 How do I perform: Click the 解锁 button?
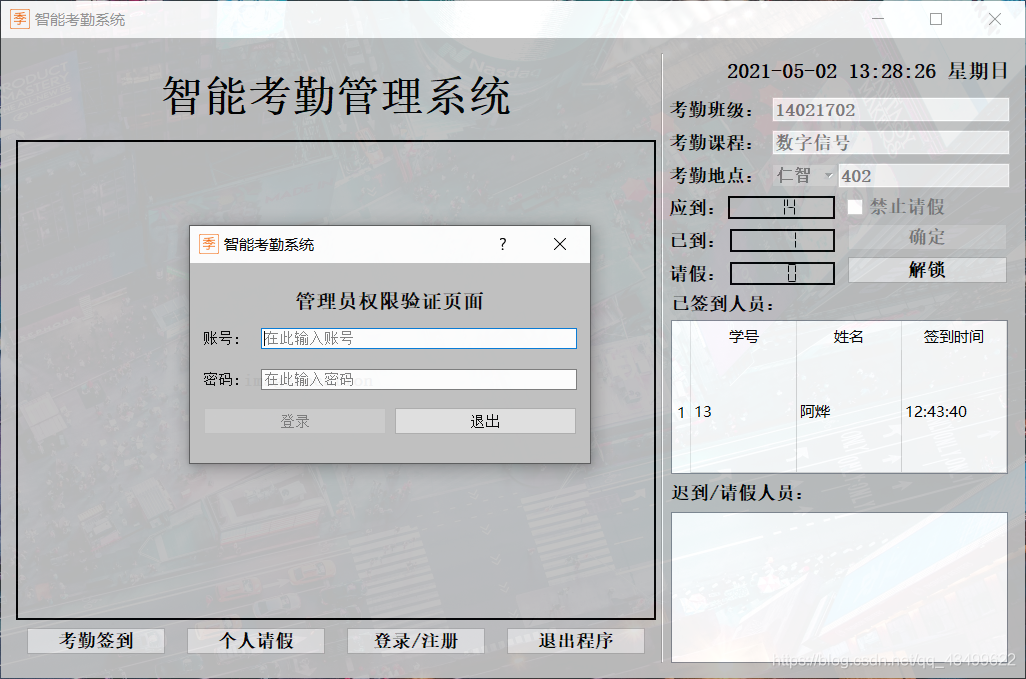[927, 270]
